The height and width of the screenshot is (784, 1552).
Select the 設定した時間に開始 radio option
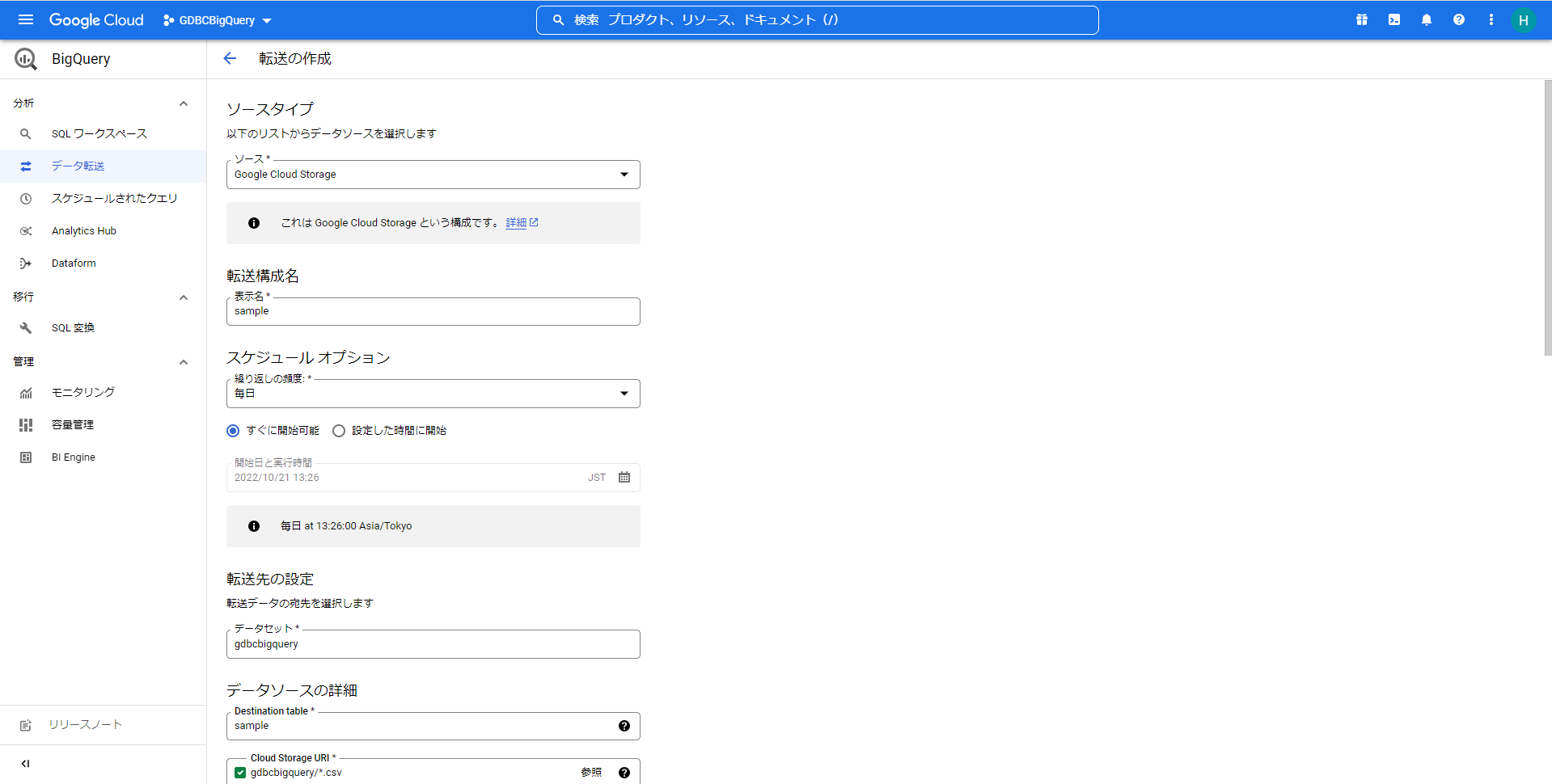339,431
